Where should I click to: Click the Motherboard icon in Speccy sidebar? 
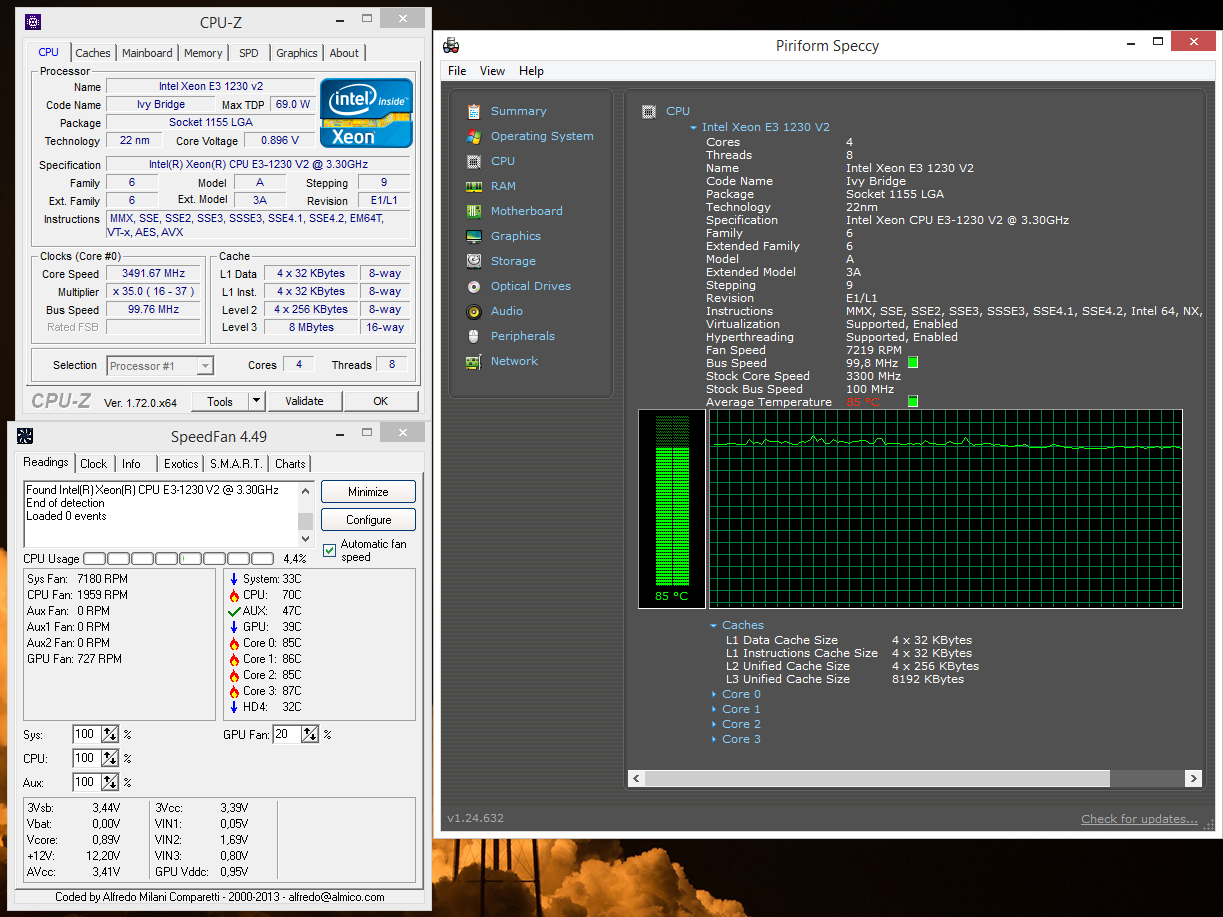[x=474, y=211]
